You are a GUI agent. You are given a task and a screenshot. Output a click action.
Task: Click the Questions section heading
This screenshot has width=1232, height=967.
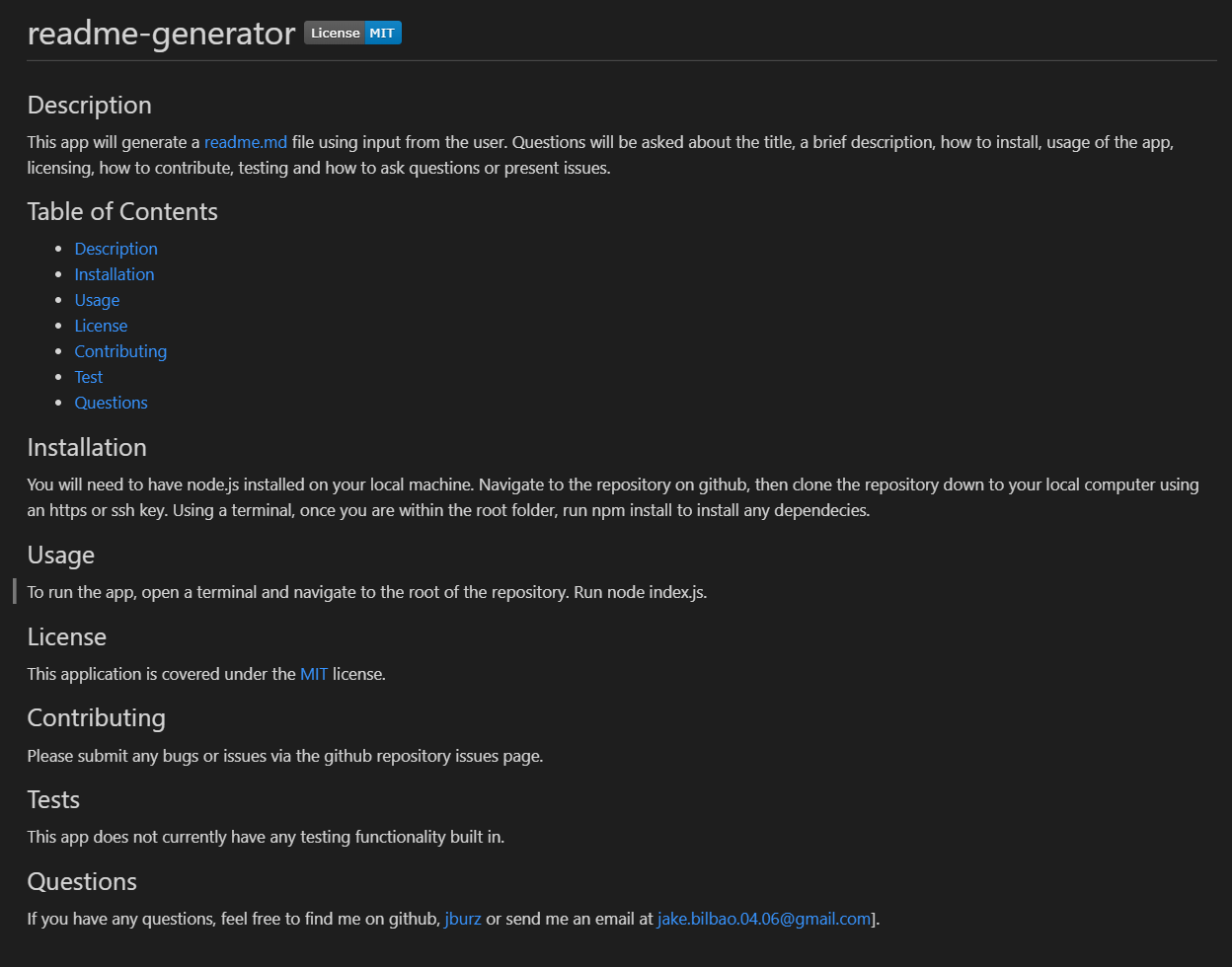pyautogui.click(x=82, y=882)
